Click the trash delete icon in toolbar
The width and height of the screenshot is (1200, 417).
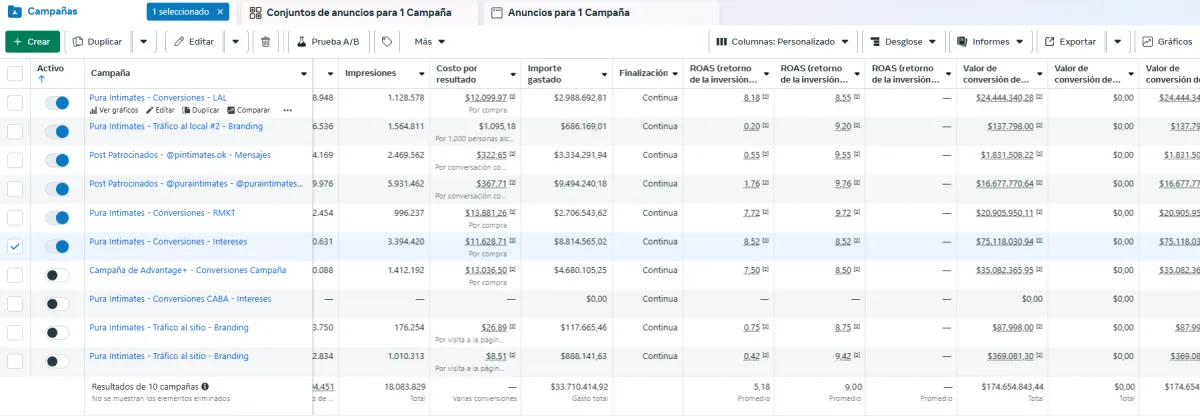(x=265, y=42)
